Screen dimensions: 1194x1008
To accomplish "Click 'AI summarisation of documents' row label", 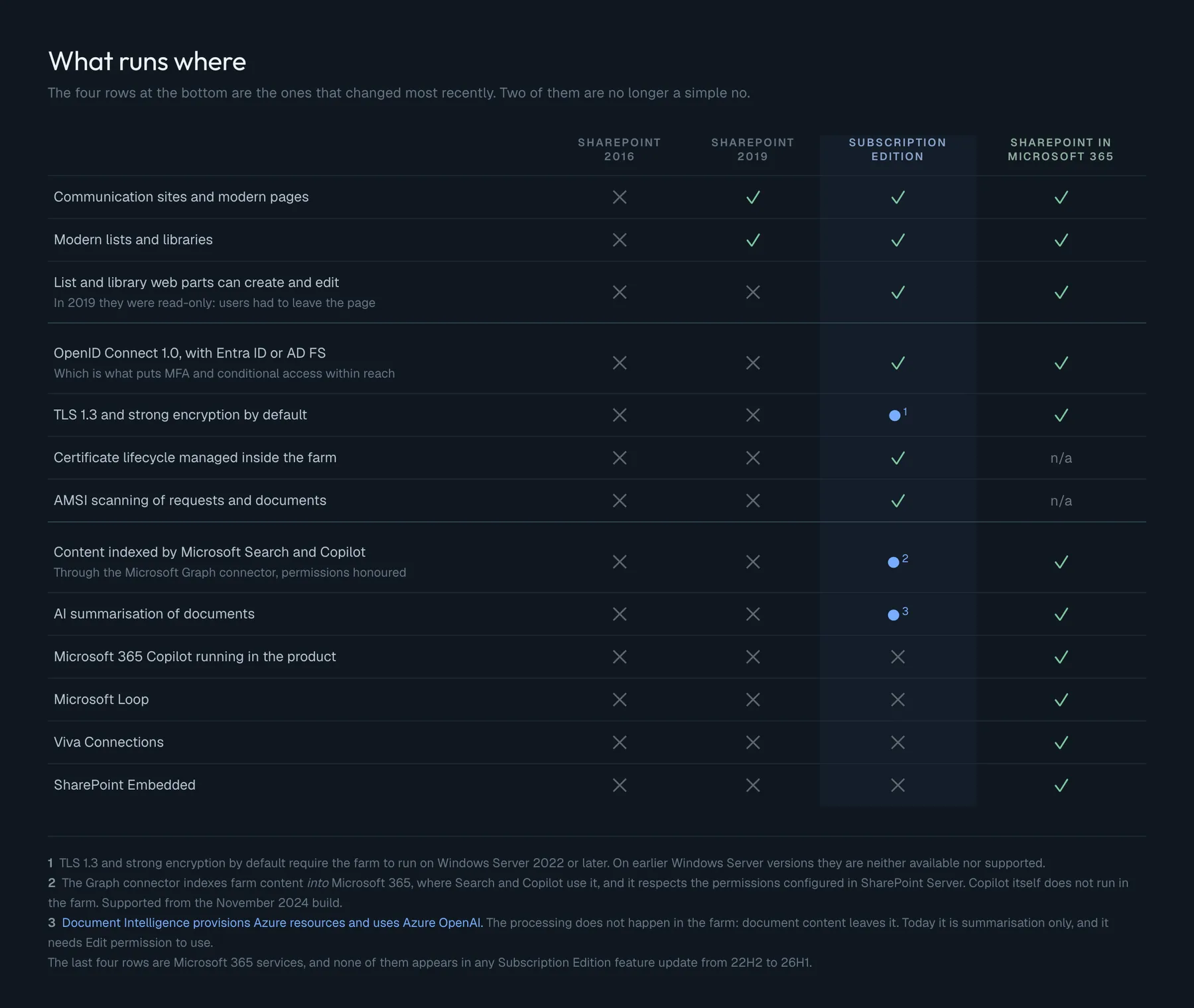I will (x=154, y=613).
